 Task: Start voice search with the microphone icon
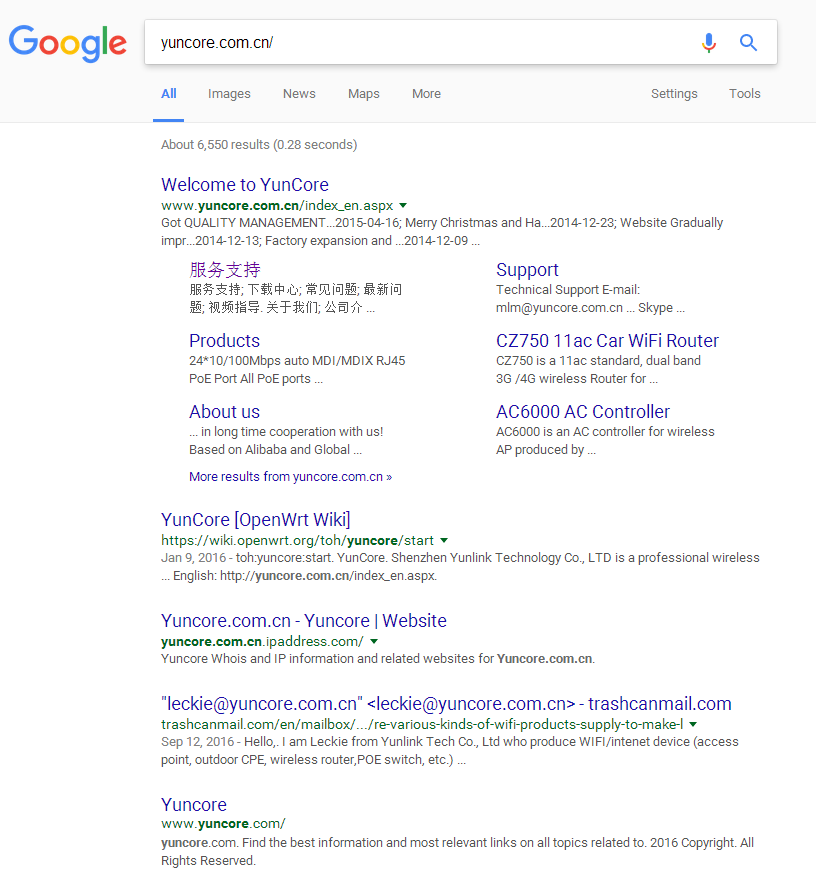click(709, 43)
